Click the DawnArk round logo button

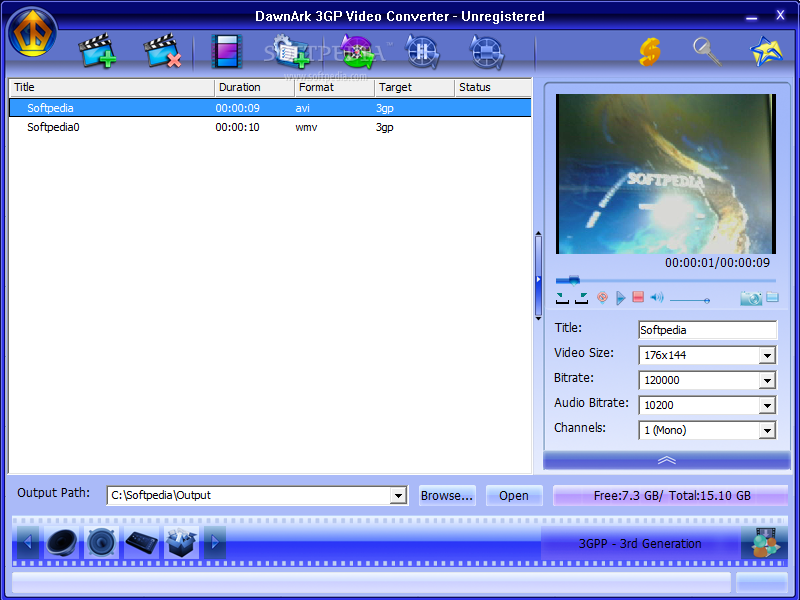32,33
